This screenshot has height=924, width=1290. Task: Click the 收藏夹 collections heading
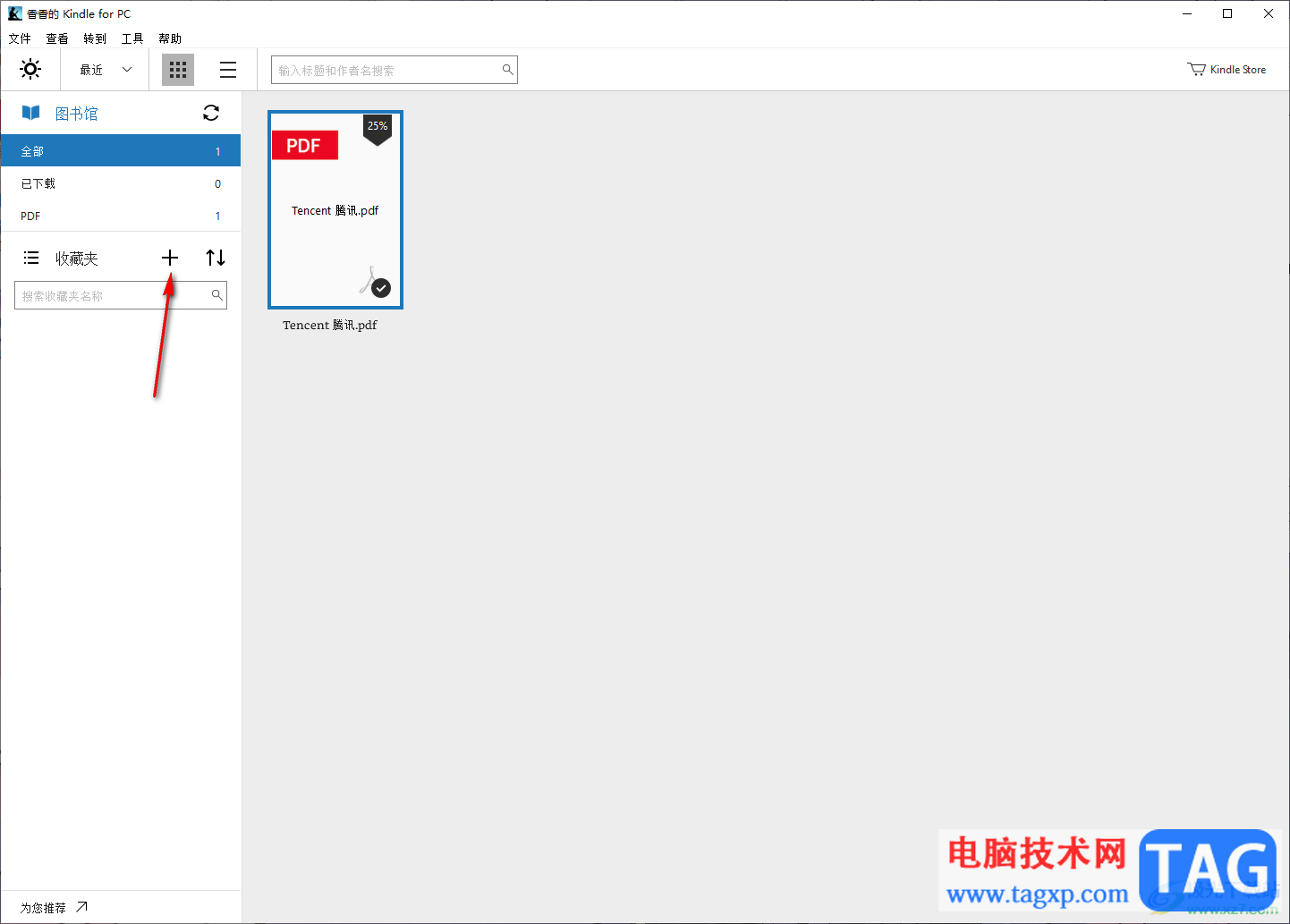click(x=77, y=259)
